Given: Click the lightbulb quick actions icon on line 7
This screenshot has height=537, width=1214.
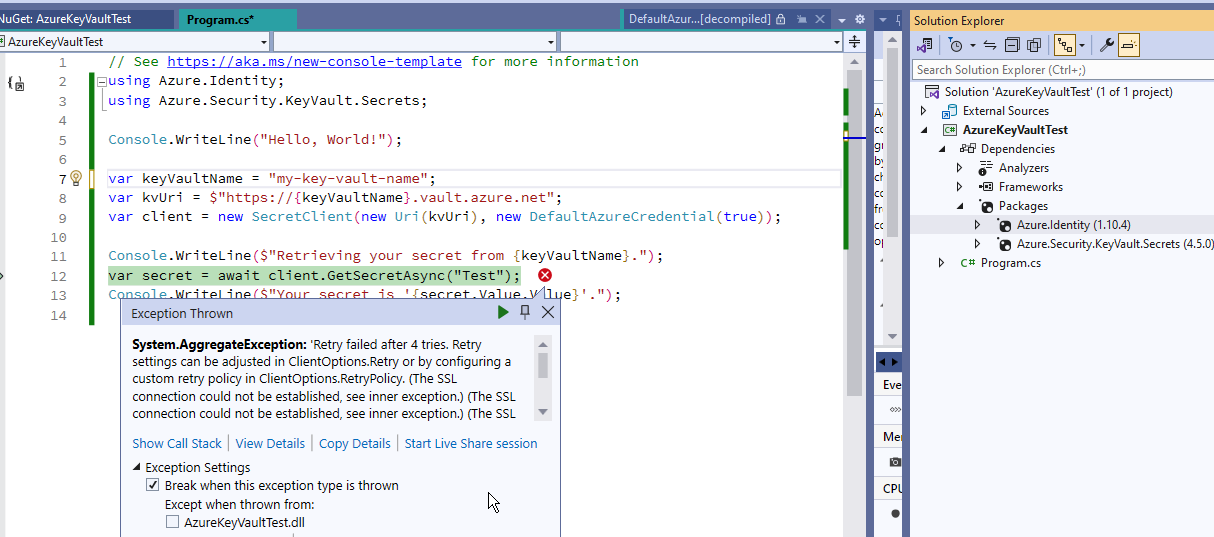Looking at the screenshot, I should [x=75, y=178].
